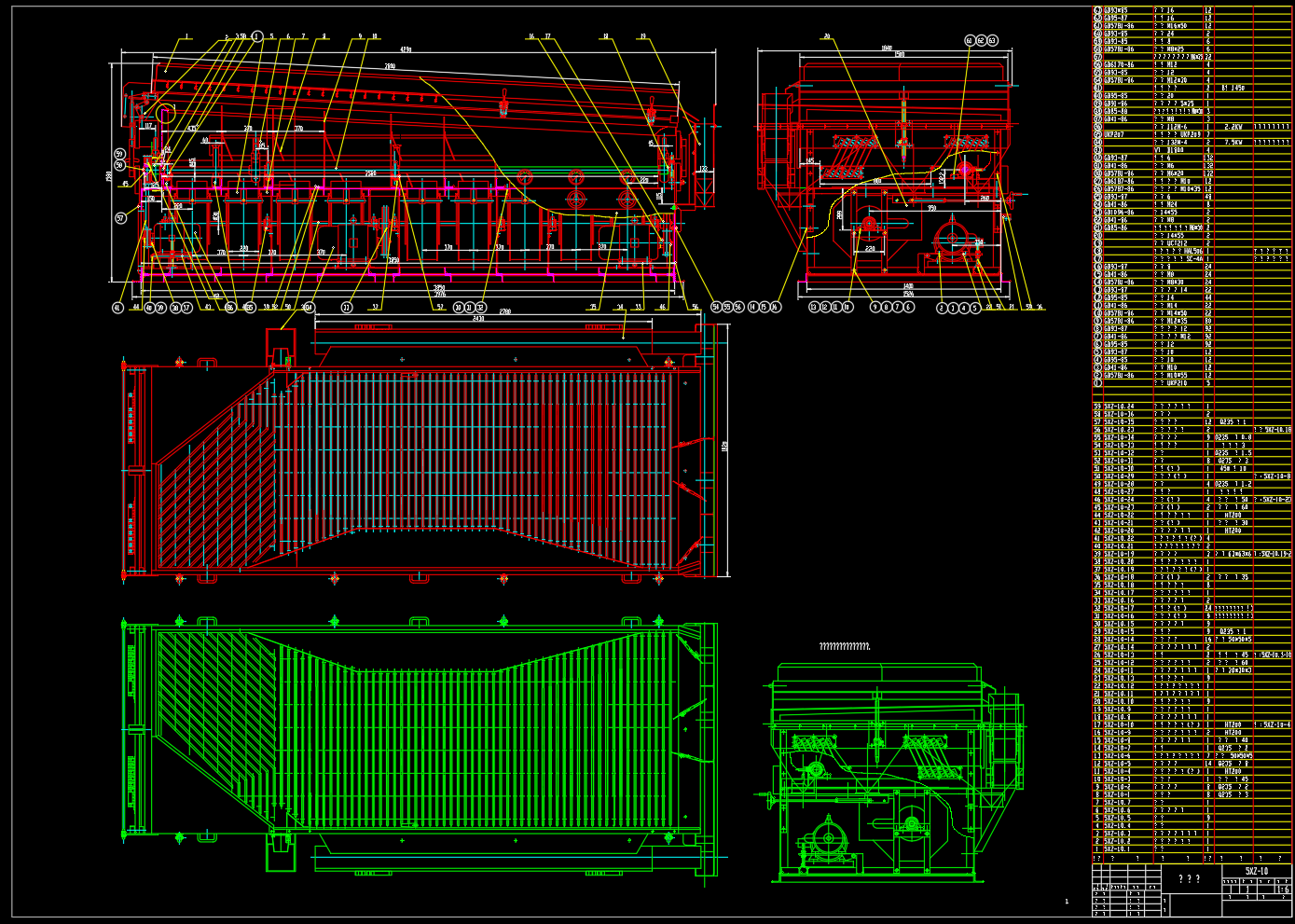Select the 7.5KW motor spec cell
This screenshot has height=924, width=1295.
[1233, 143]
